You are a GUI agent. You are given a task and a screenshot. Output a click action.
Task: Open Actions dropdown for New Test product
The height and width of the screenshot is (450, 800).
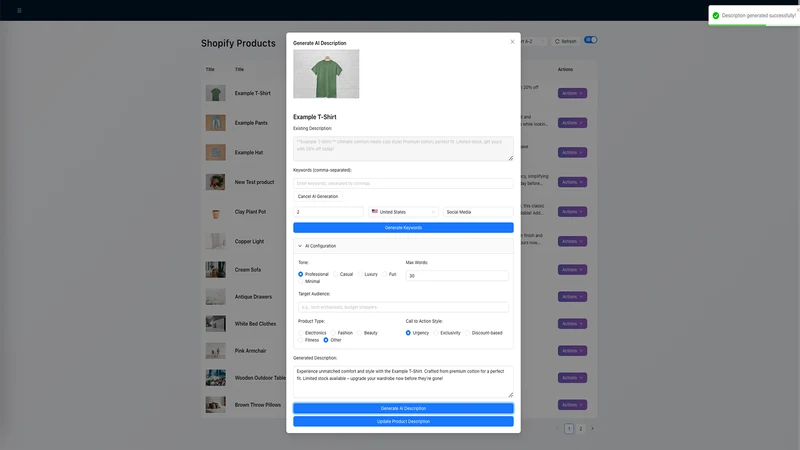pos(572,182)
